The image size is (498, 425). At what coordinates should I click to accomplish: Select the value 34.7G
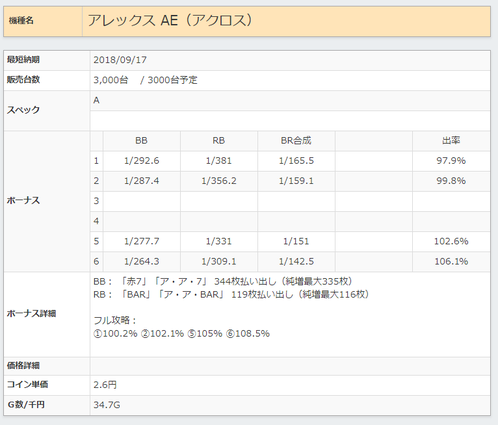[107, 405]
